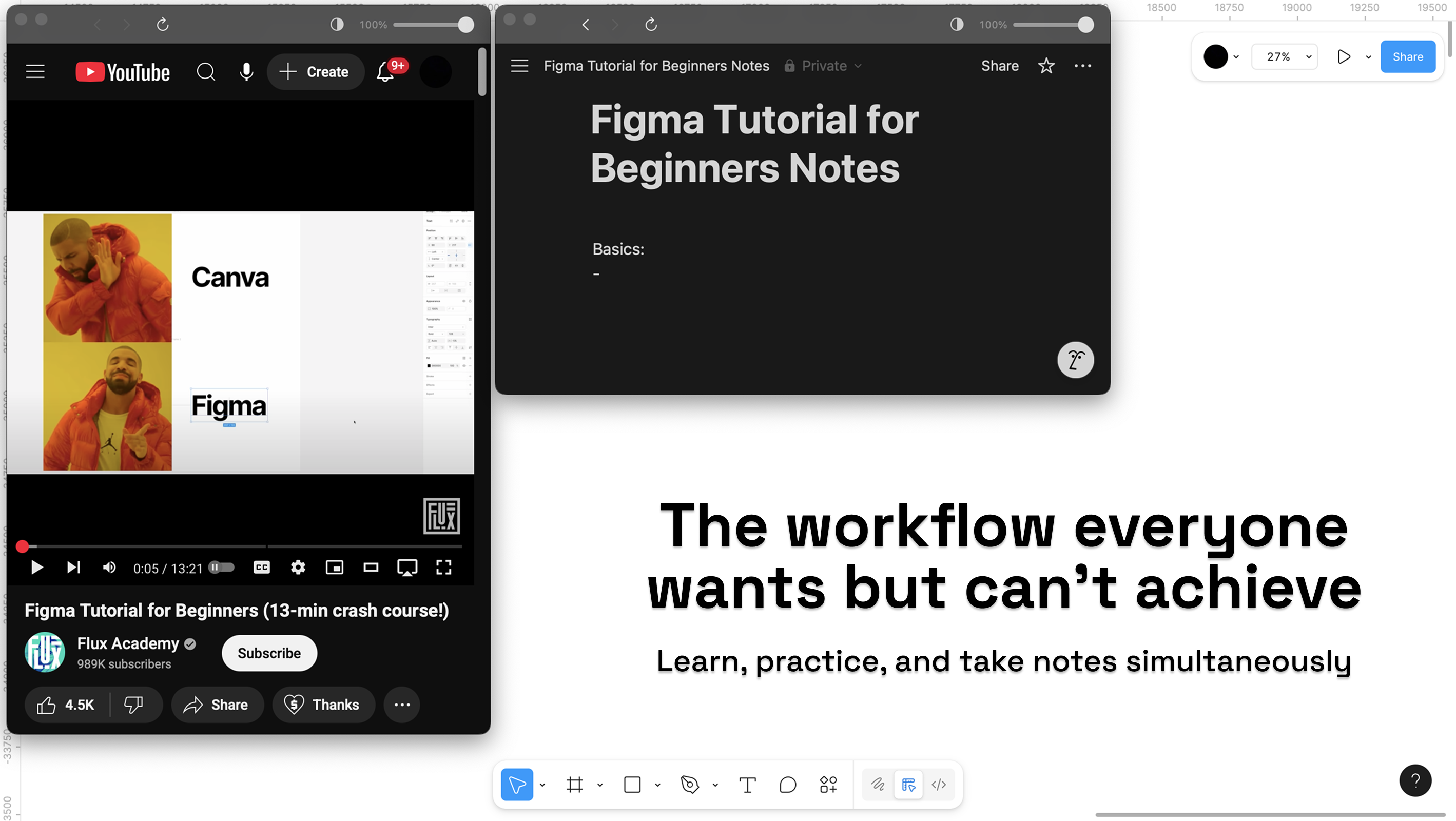Viewport: 1456px width, 821px height.
Task: Skip to next video
Action: coord(73,568)
